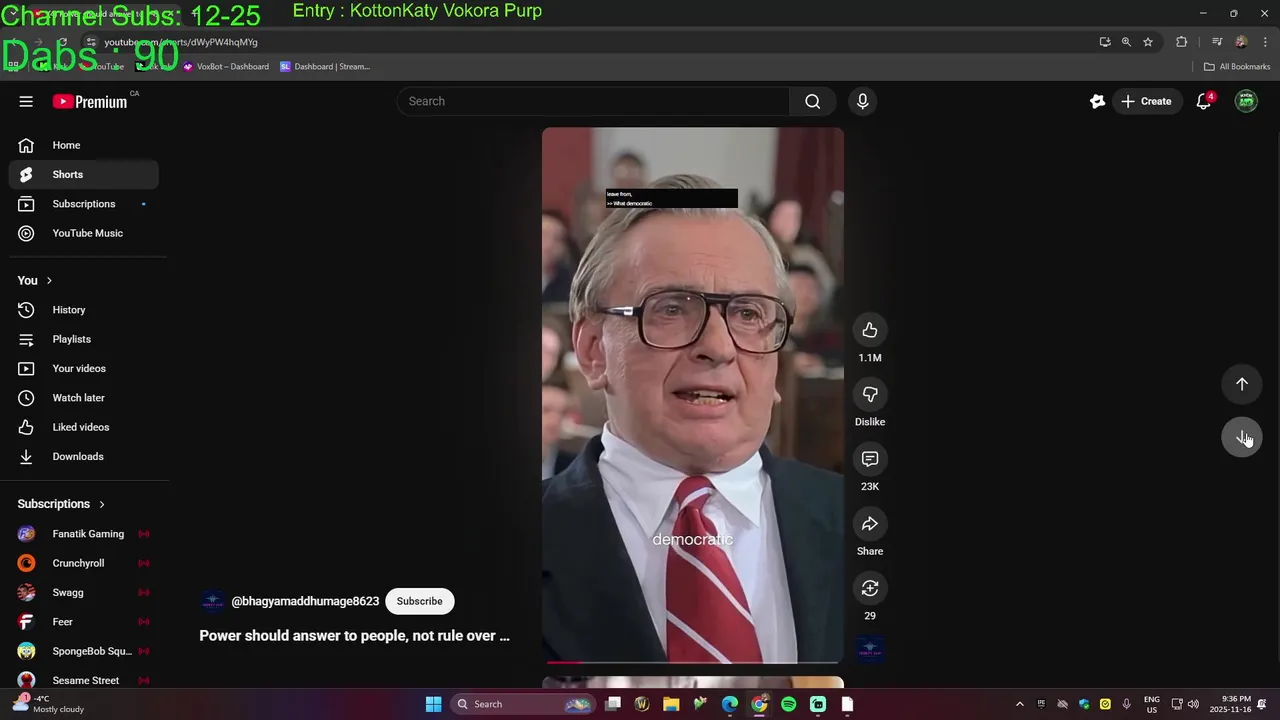This screenshot has height=720, width=1280.
Task: Open VoxBot – Dashboard bookmark
Action: [226, 67]
